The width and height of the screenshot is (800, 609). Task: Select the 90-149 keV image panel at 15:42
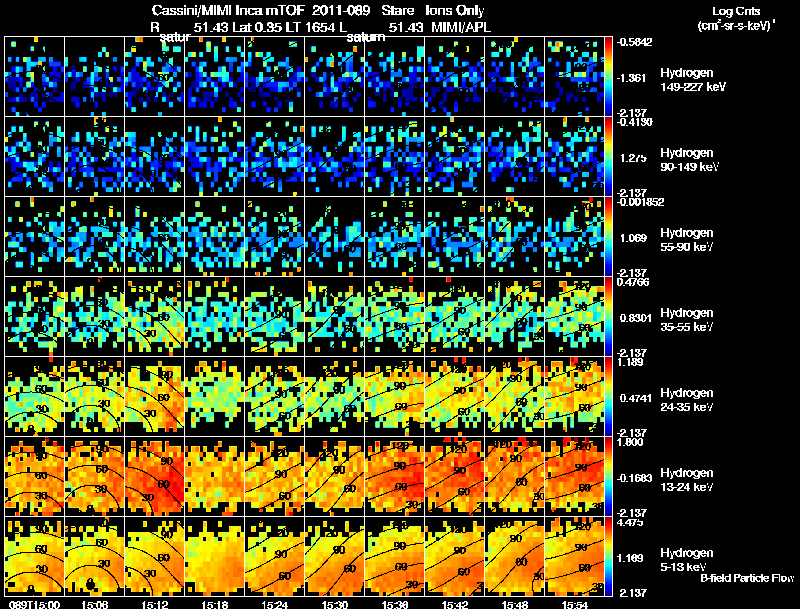455,156
